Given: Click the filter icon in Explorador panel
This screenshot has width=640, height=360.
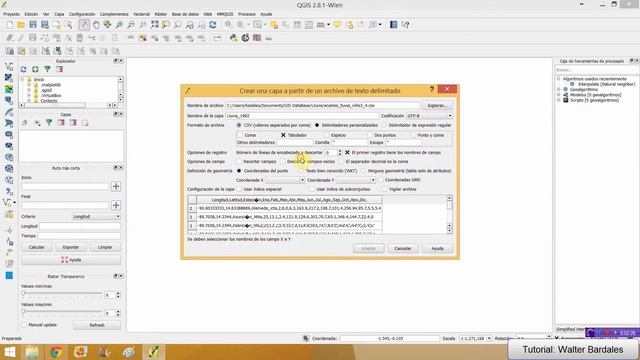Looking at the screenshot, I should pos(47,69).
